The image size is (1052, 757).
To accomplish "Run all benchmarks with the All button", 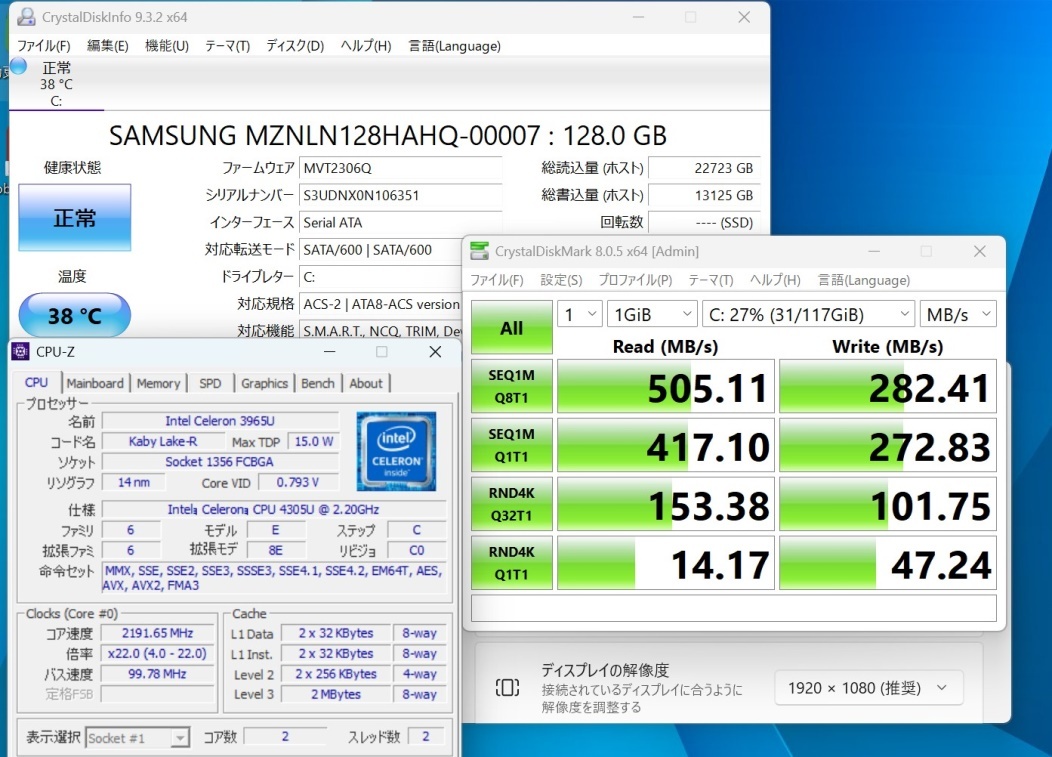I will point(511,327).
